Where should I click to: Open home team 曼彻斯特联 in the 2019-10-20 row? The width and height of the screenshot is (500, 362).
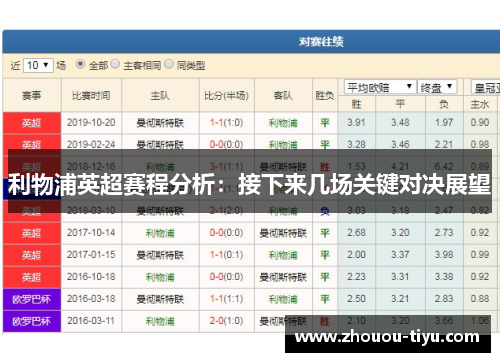coord(160,123)
